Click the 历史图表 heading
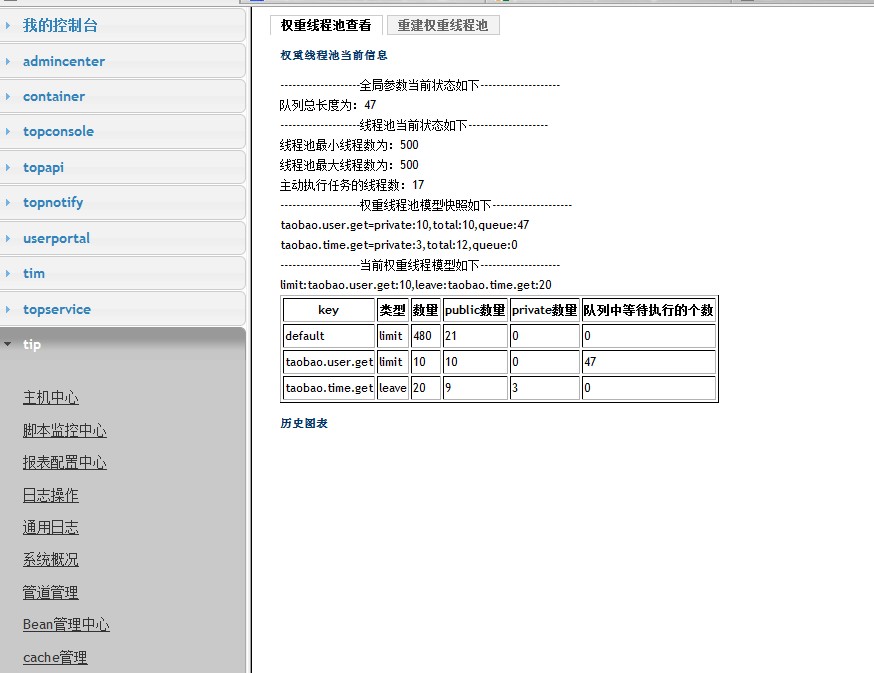 304,423
